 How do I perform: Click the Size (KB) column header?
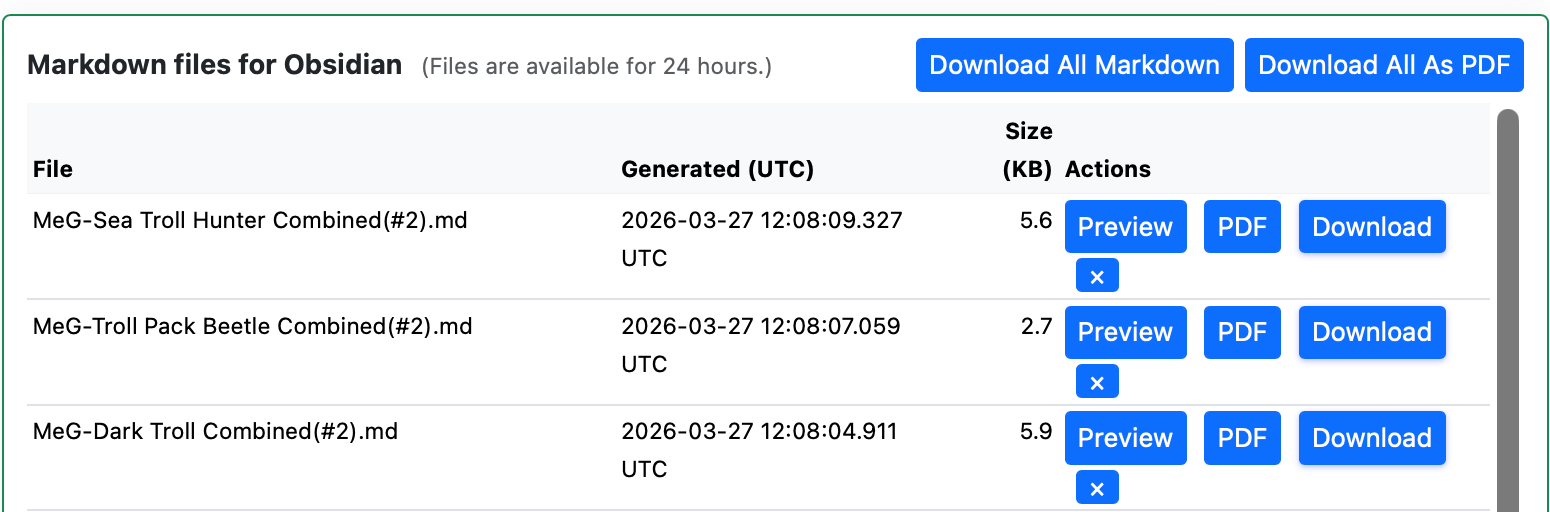1028,150
